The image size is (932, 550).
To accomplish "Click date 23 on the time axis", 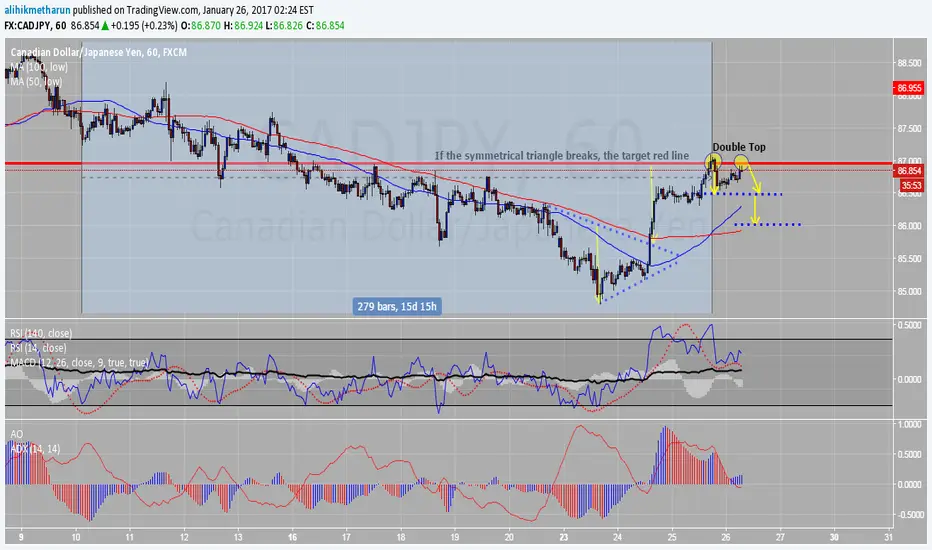I will pyautogui.click(x=563, y=537).
